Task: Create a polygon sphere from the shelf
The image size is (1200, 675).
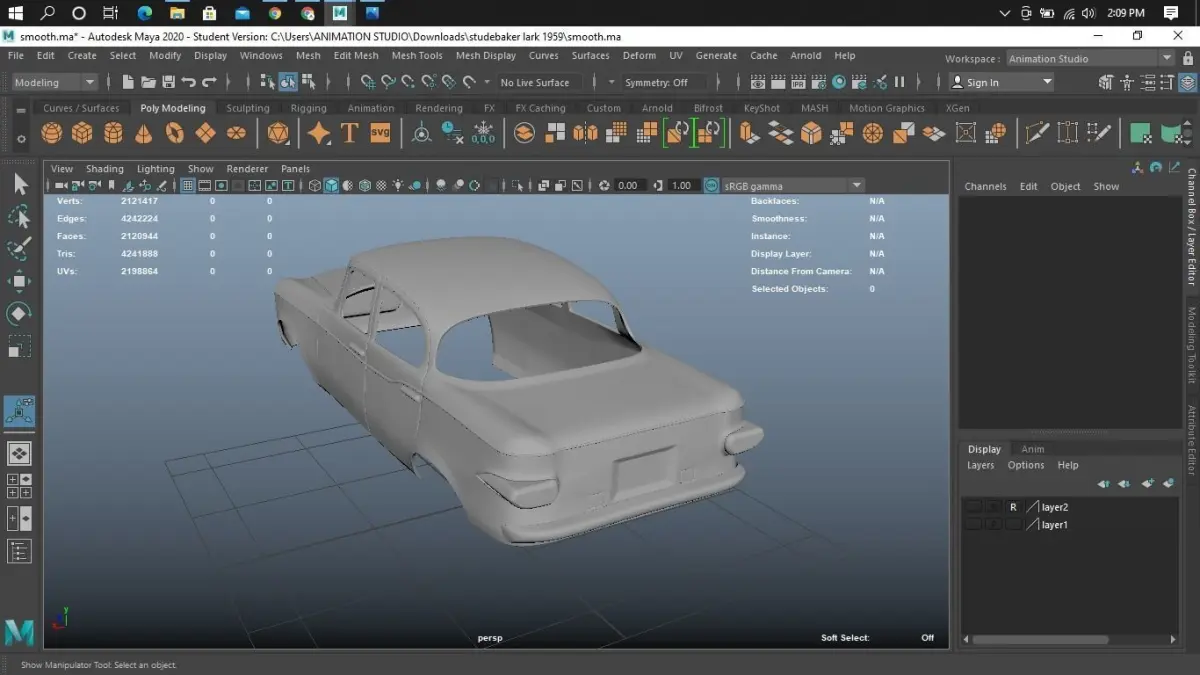Action: [x=52, y=133]
